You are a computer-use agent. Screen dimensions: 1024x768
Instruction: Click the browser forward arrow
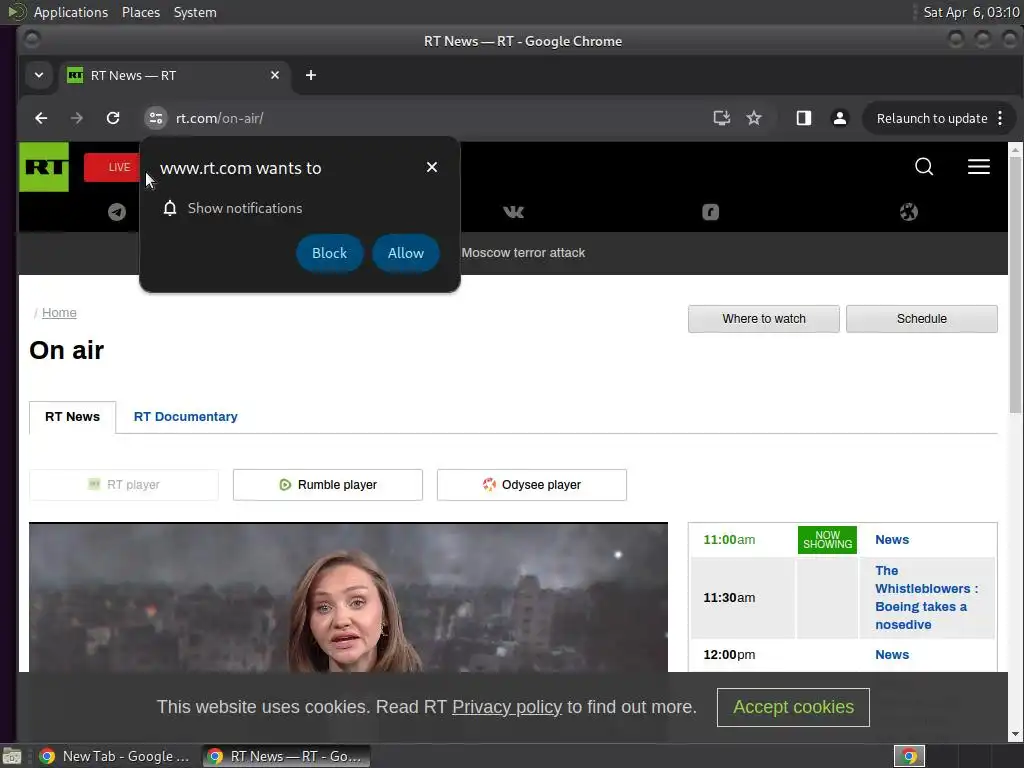point(76,118)
